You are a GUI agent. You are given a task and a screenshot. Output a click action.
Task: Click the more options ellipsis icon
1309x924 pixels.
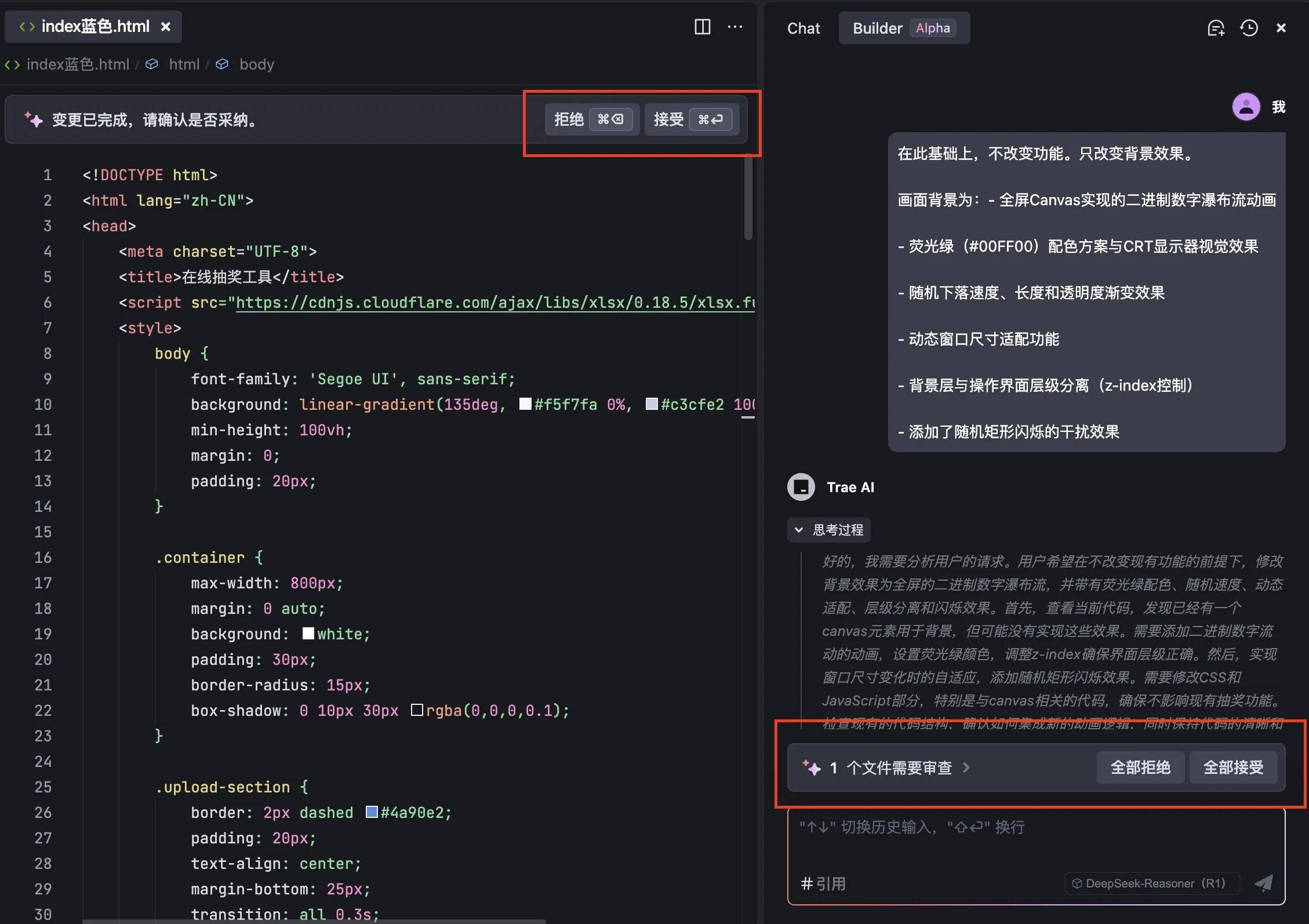click(x=734, y=28)
